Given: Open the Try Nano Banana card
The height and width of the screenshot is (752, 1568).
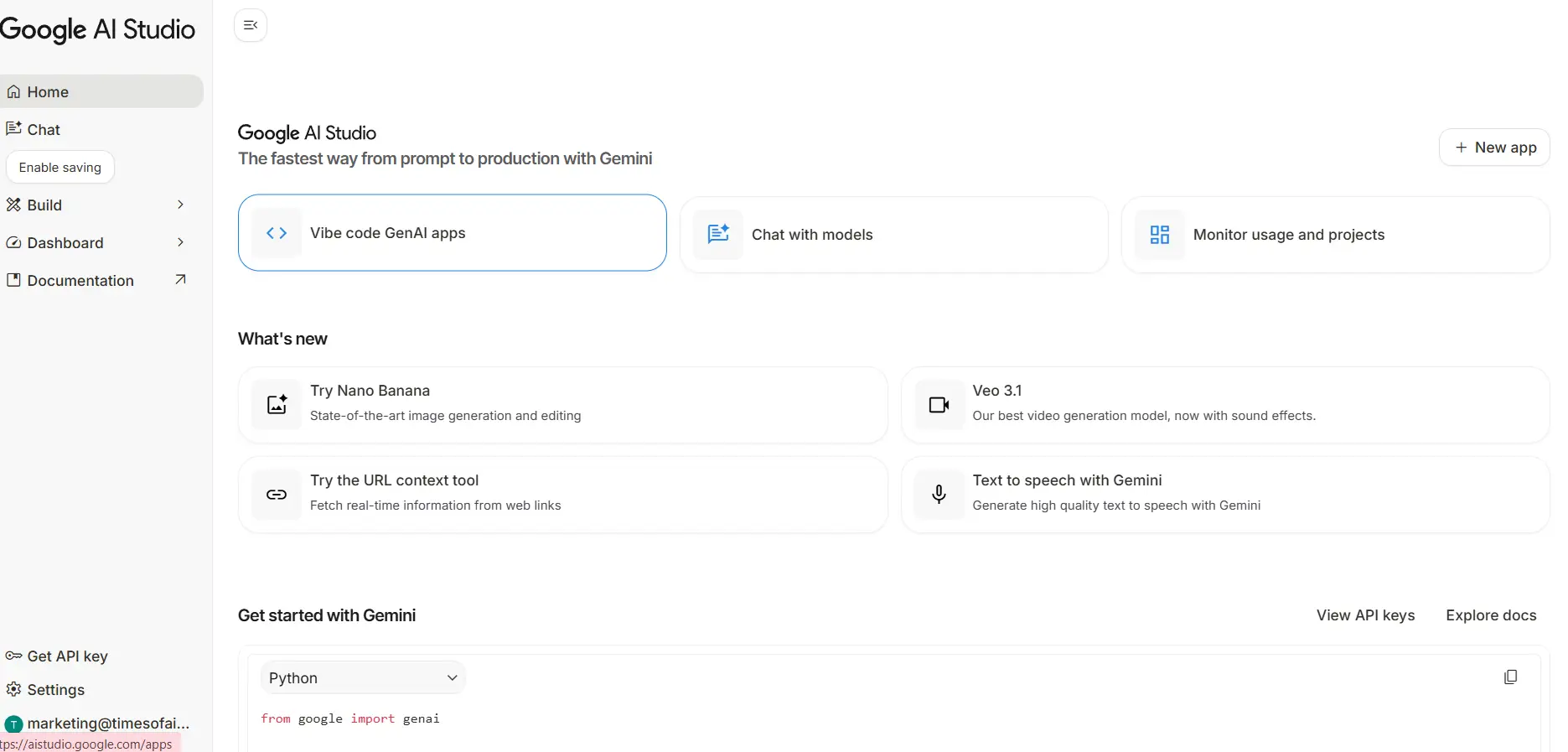Looking at the screenshot, I should click(563, 405).
